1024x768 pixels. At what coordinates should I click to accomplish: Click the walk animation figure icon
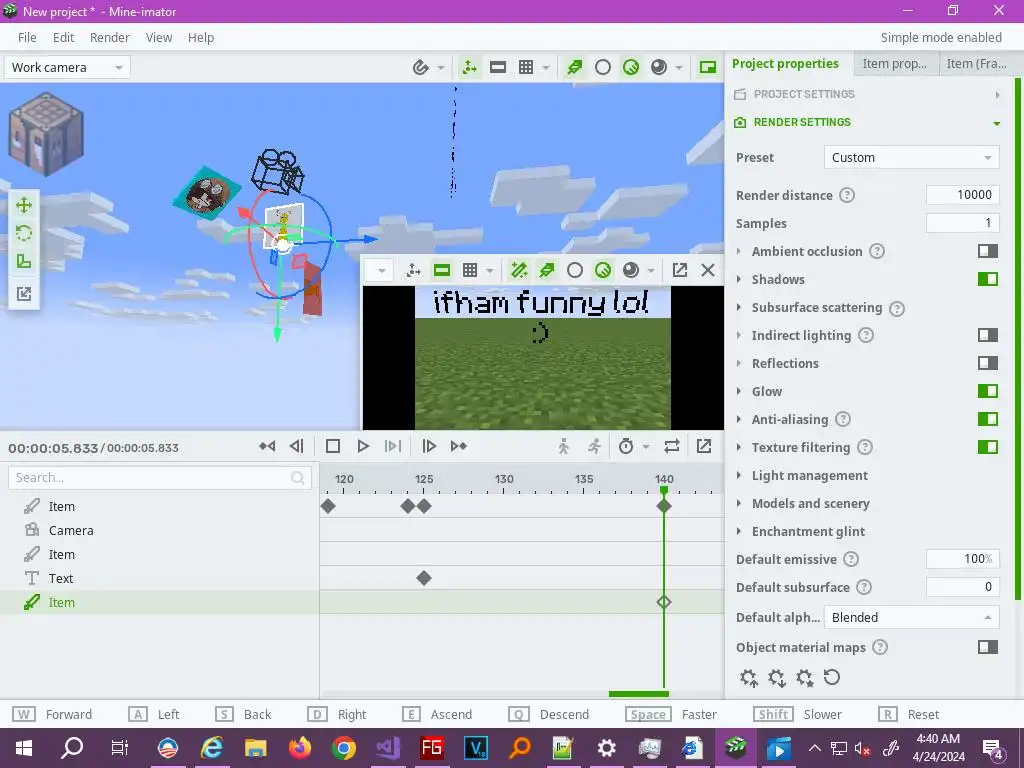[564, 446]
